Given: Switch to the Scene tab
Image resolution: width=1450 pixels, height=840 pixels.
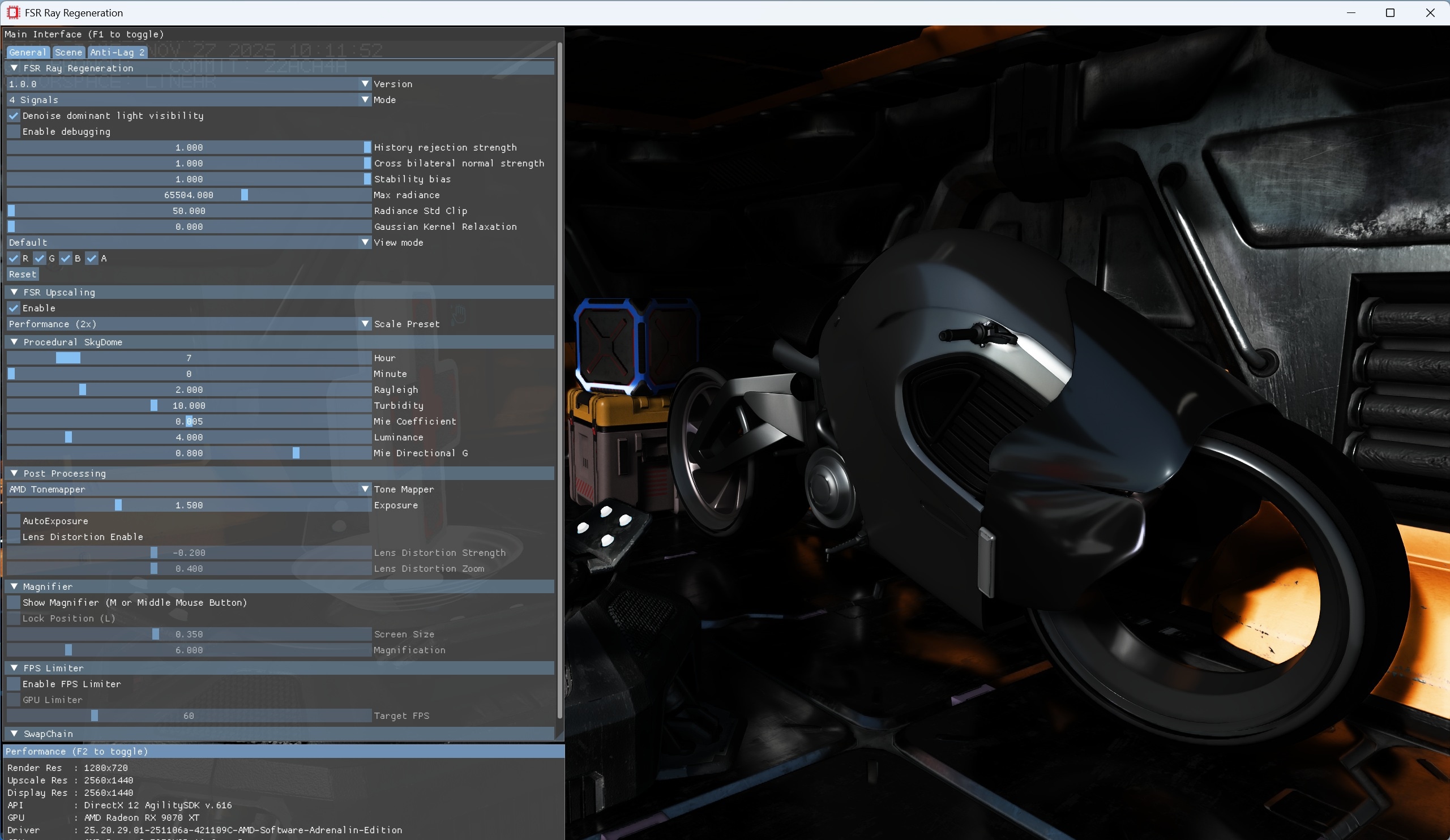Looking at the screenshot, I should [69, 52].
